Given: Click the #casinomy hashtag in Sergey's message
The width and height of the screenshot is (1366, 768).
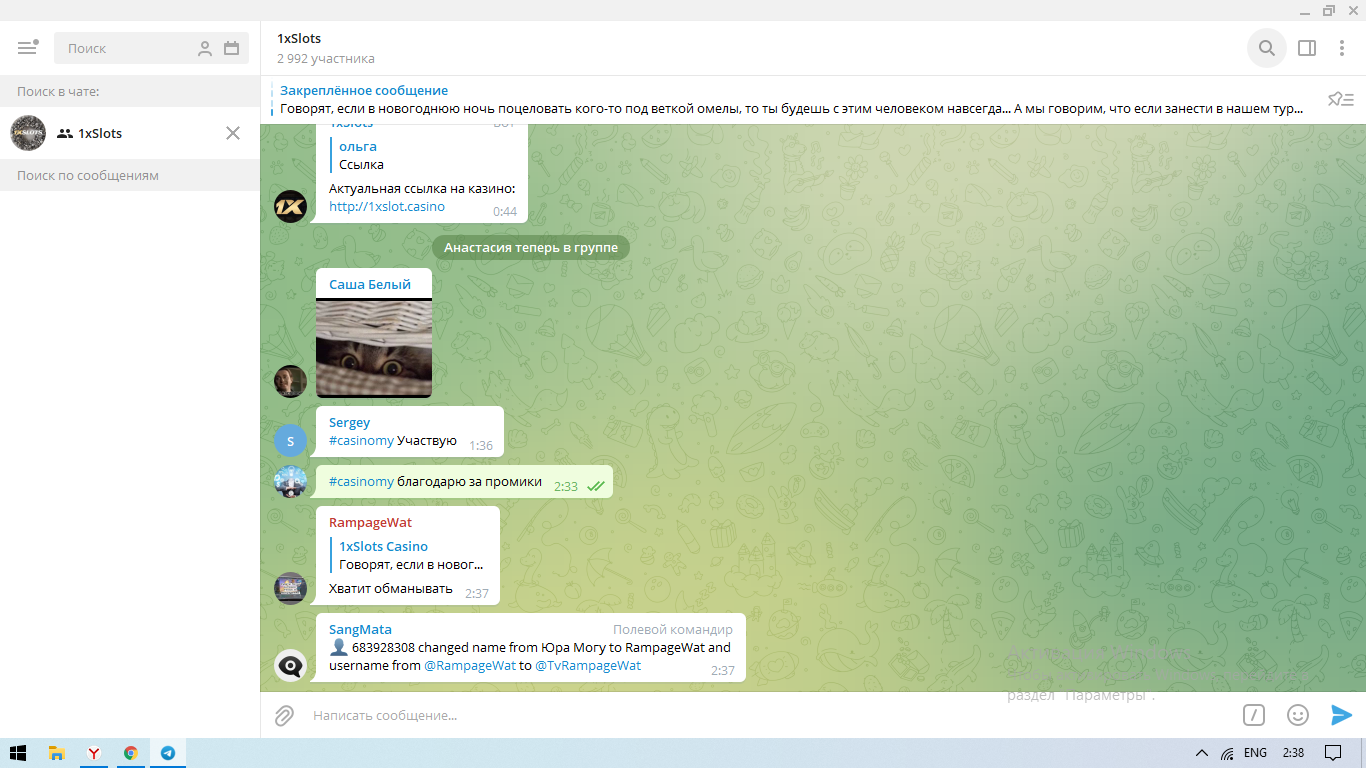Looking at the screenshot, I should click(x=361, y=441).
